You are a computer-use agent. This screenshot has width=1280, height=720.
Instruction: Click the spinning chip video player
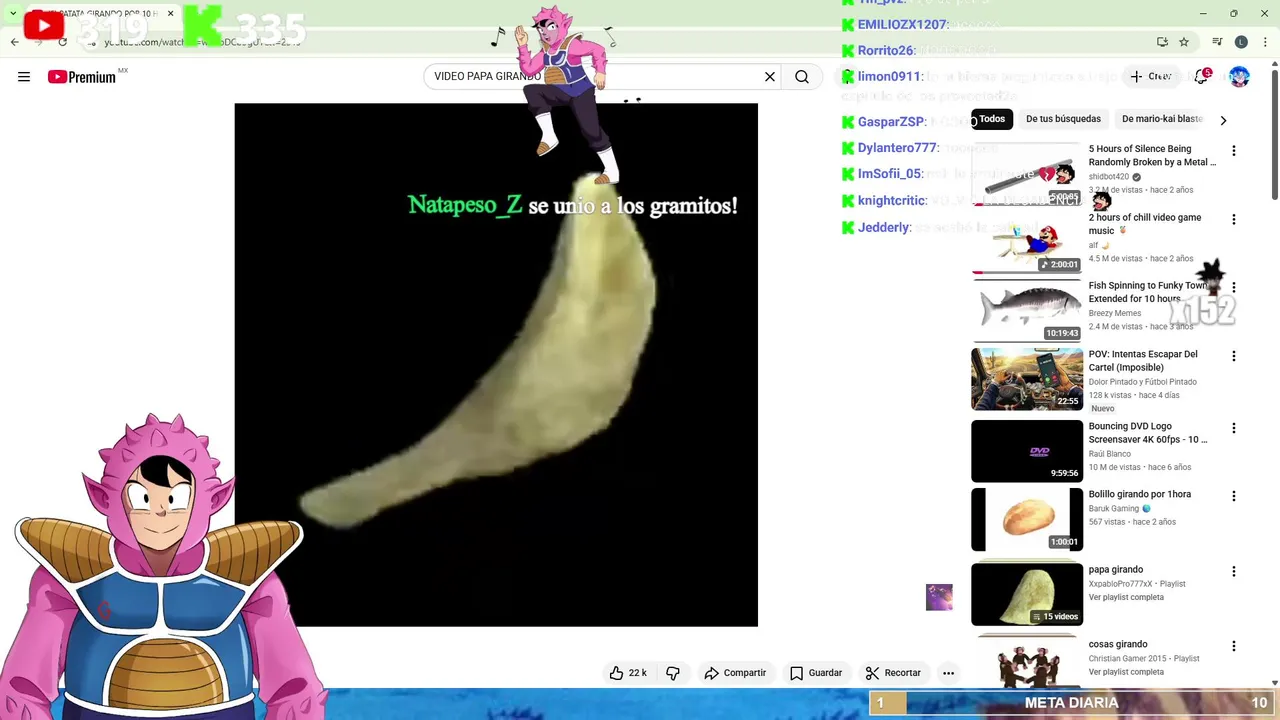coord(496,365)
